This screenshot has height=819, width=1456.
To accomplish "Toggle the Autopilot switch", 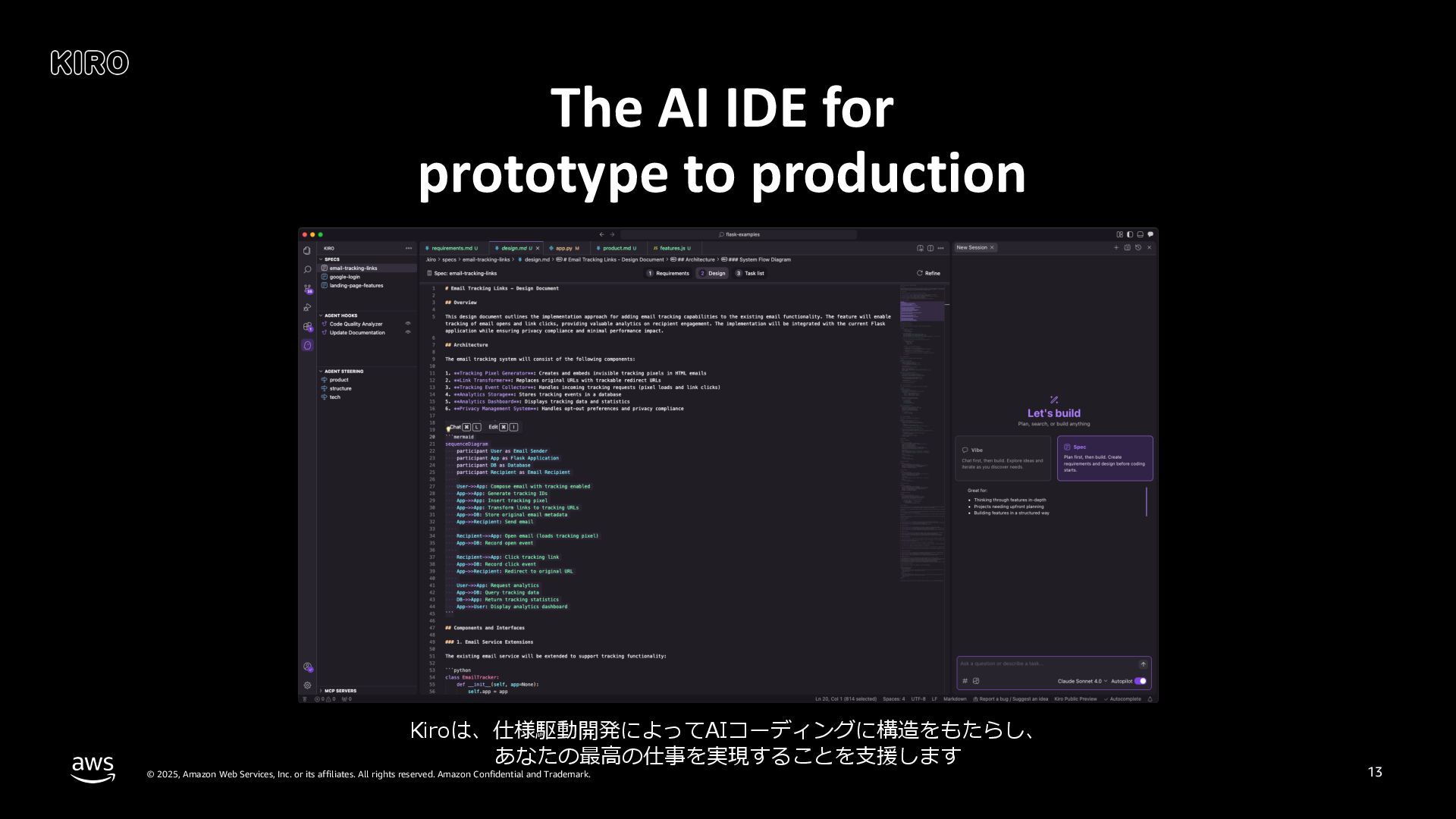I will (1141, 681).
